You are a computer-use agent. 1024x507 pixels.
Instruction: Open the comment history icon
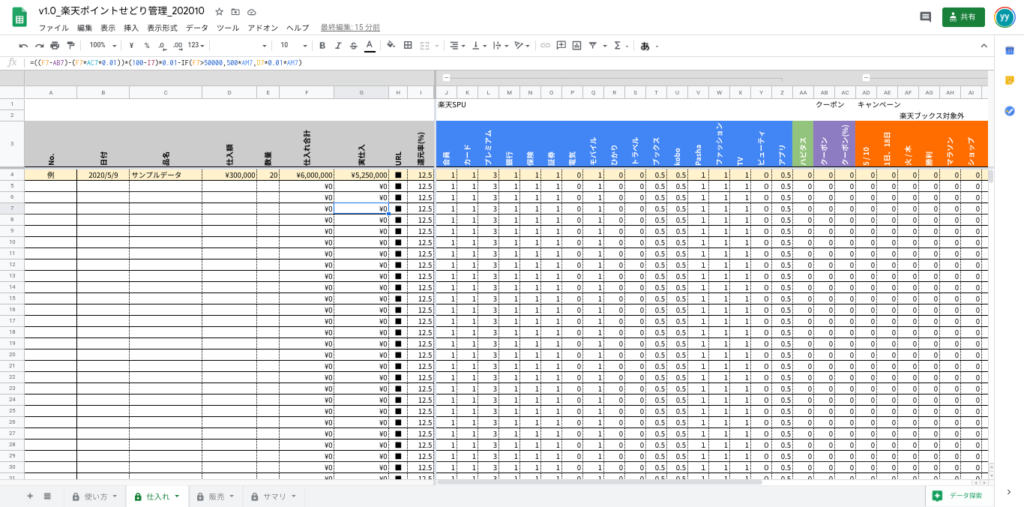925,17
